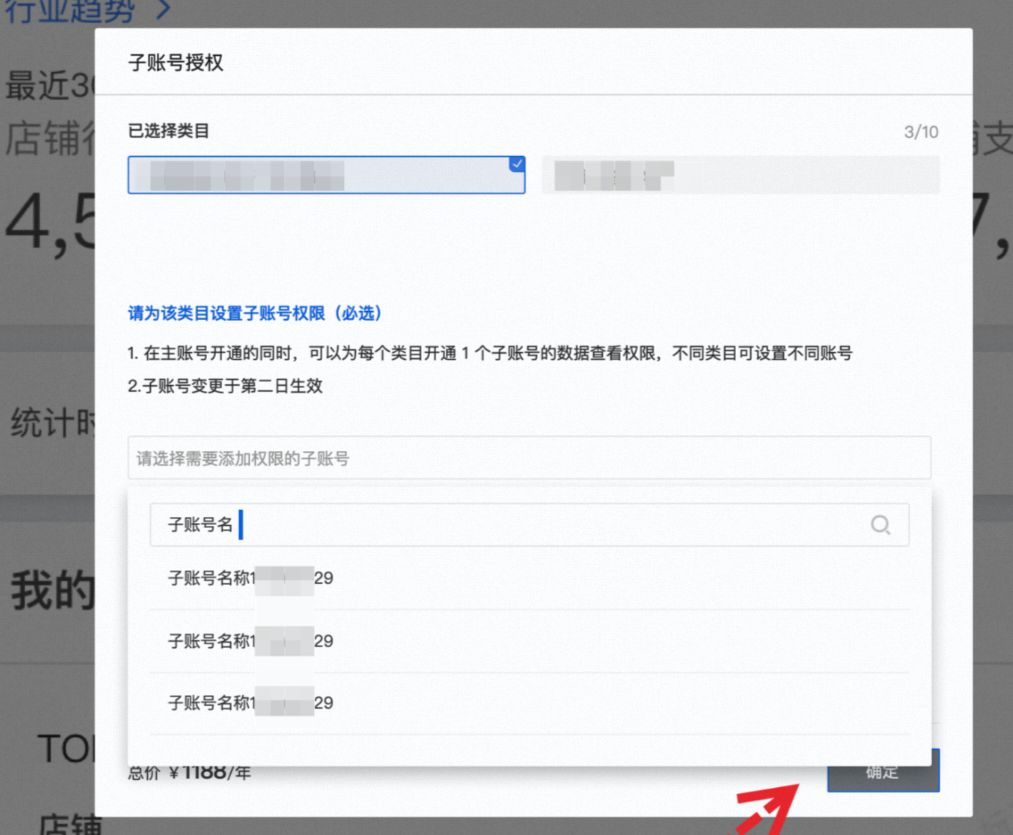Screen dimensions: 1013x835
Task: Toggle the checked first selected category card
Action: pyautogui.click(x=326, y=174)
